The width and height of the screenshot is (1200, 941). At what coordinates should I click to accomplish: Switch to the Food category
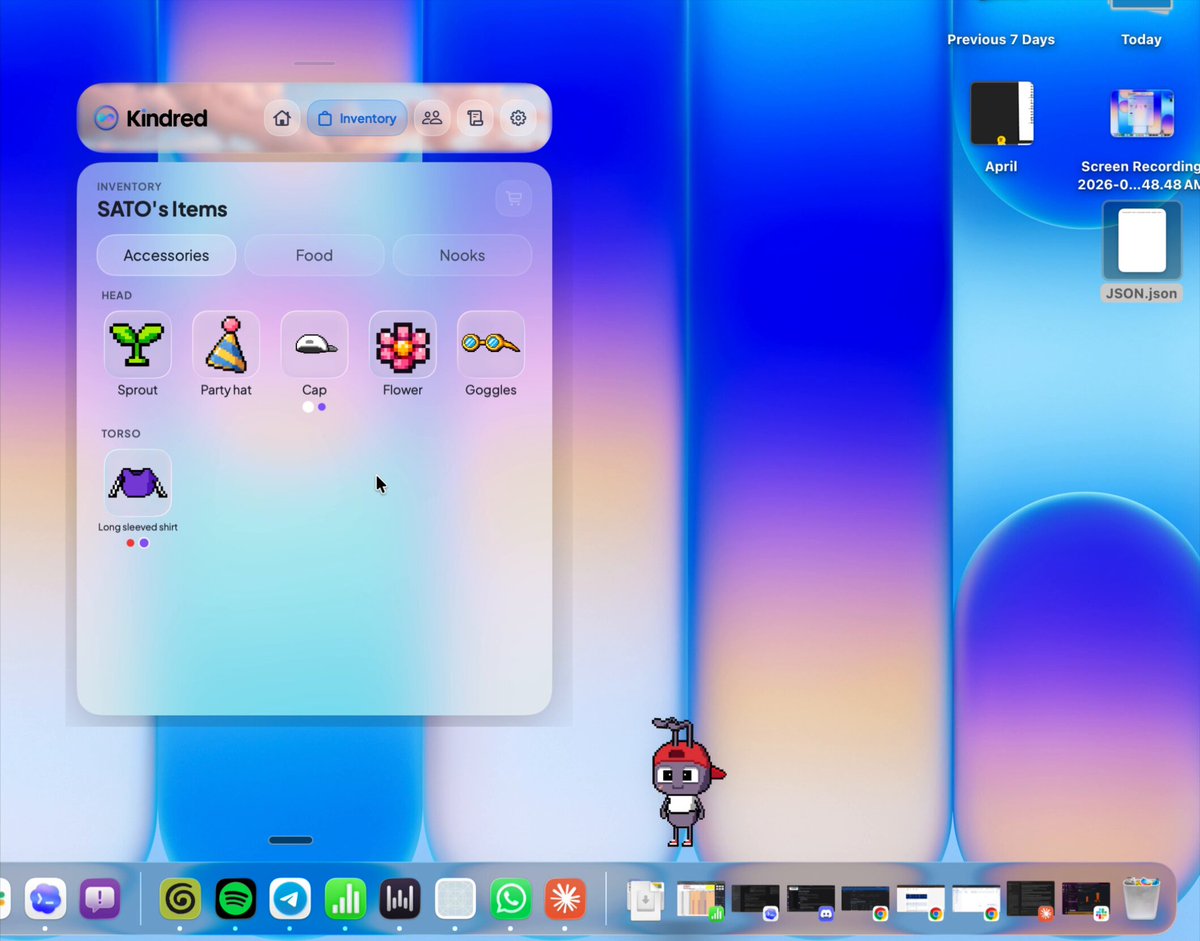[314, 255]
